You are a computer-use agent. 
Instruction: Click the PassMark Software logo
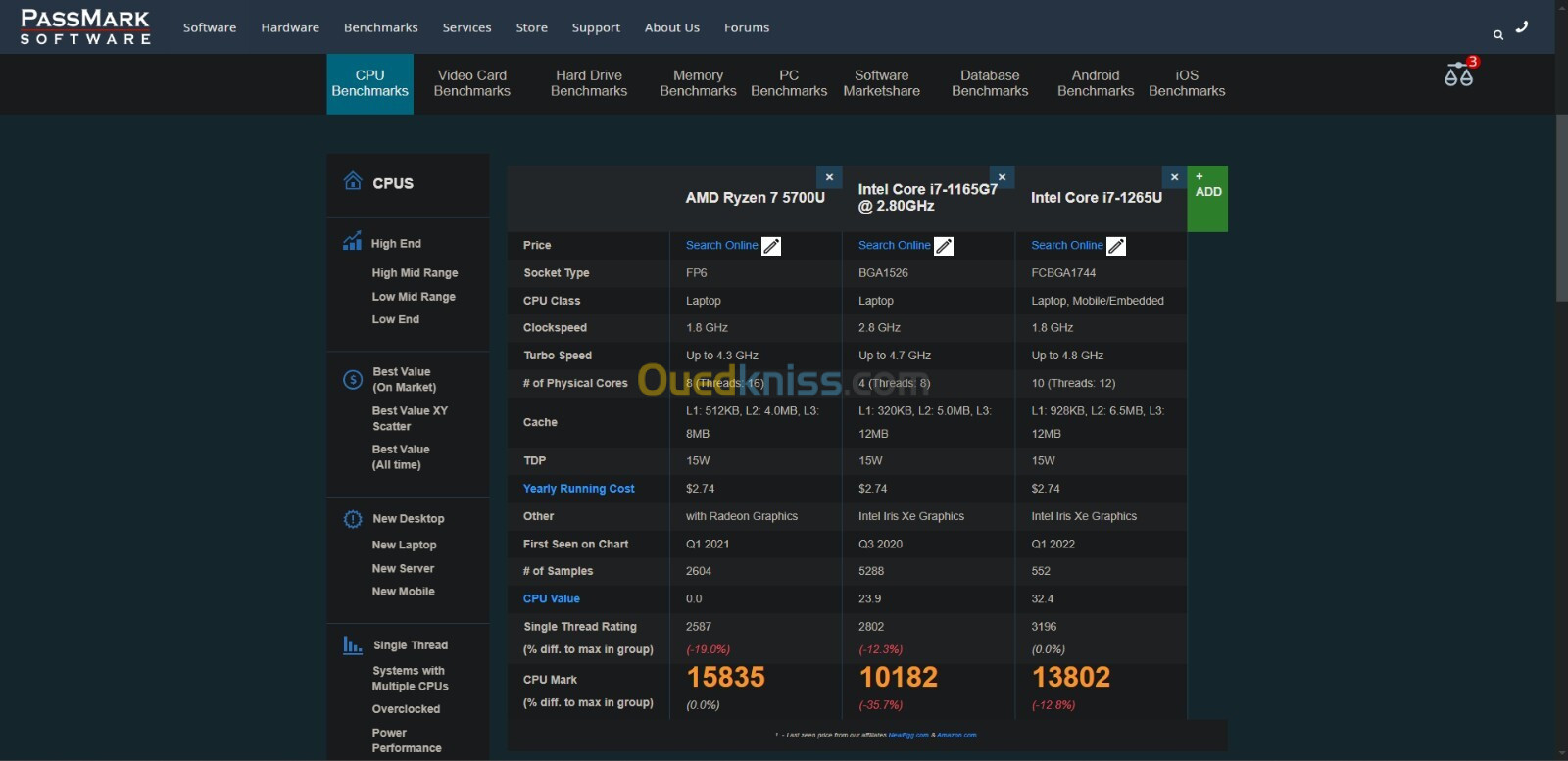click(x=85, y=26)
